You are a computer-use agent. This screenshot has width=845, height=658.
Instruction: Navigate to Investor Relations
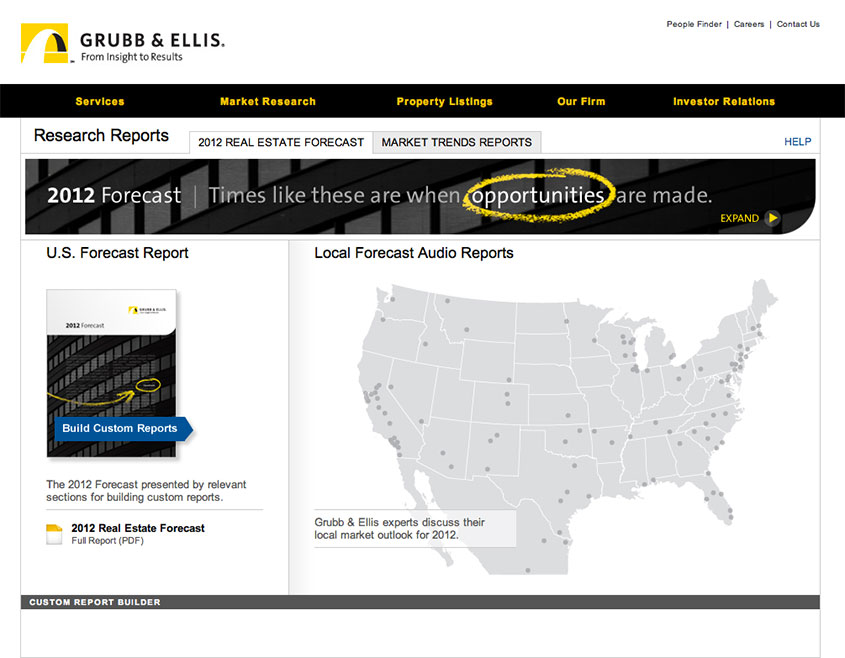(x=723, y=101)
